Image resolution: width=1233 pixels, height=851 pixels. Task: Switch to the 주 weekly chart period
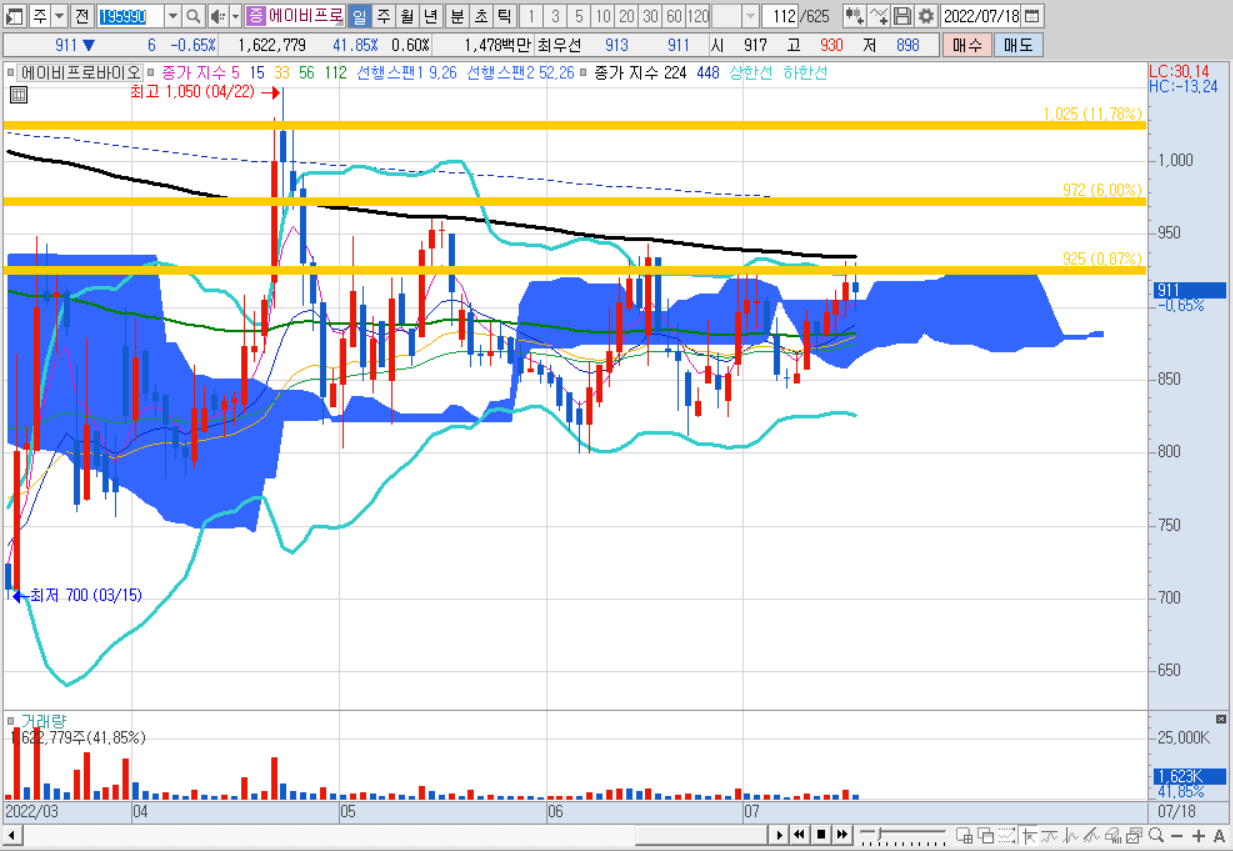pyautogui.click(x=383, y=16)
